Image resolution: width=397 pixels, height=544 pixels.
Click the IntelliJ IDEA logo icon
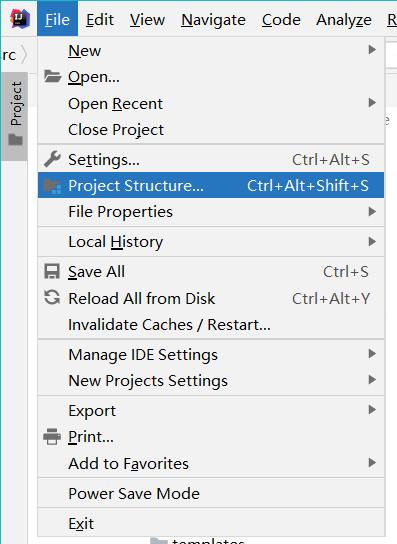click(x=19, y=19)
